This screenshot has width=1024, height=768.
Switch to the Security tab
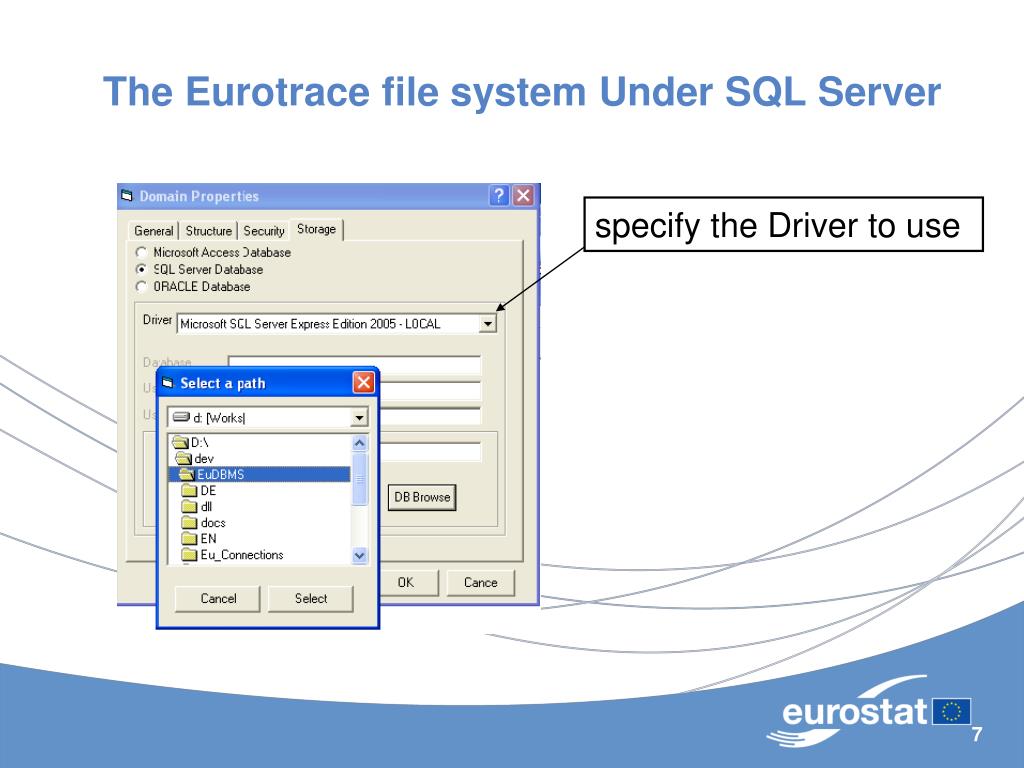[264, 231]
